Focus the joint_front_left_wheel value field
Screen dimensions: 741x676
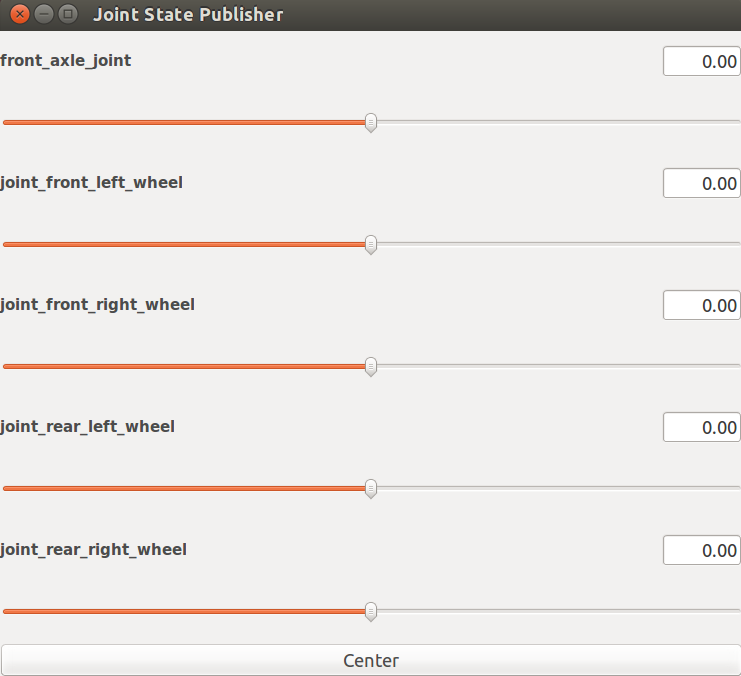(701, 183)
